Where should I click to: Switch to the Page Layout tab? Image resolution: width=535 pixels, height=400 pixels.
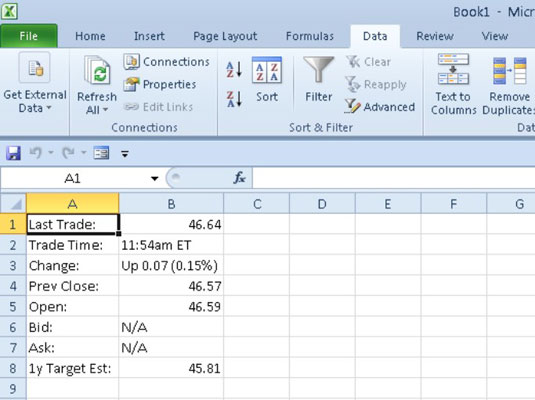tap(225, 36)
